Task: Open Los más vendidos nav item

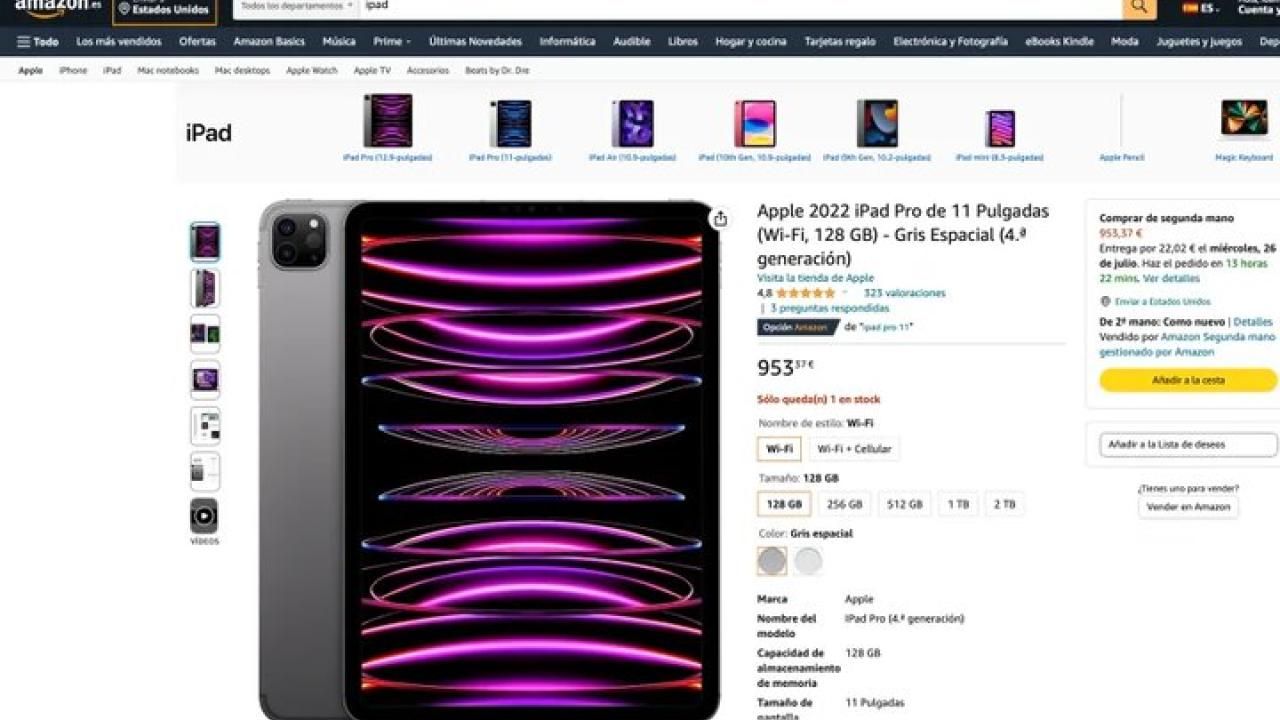Action: (x=119, y=42)
